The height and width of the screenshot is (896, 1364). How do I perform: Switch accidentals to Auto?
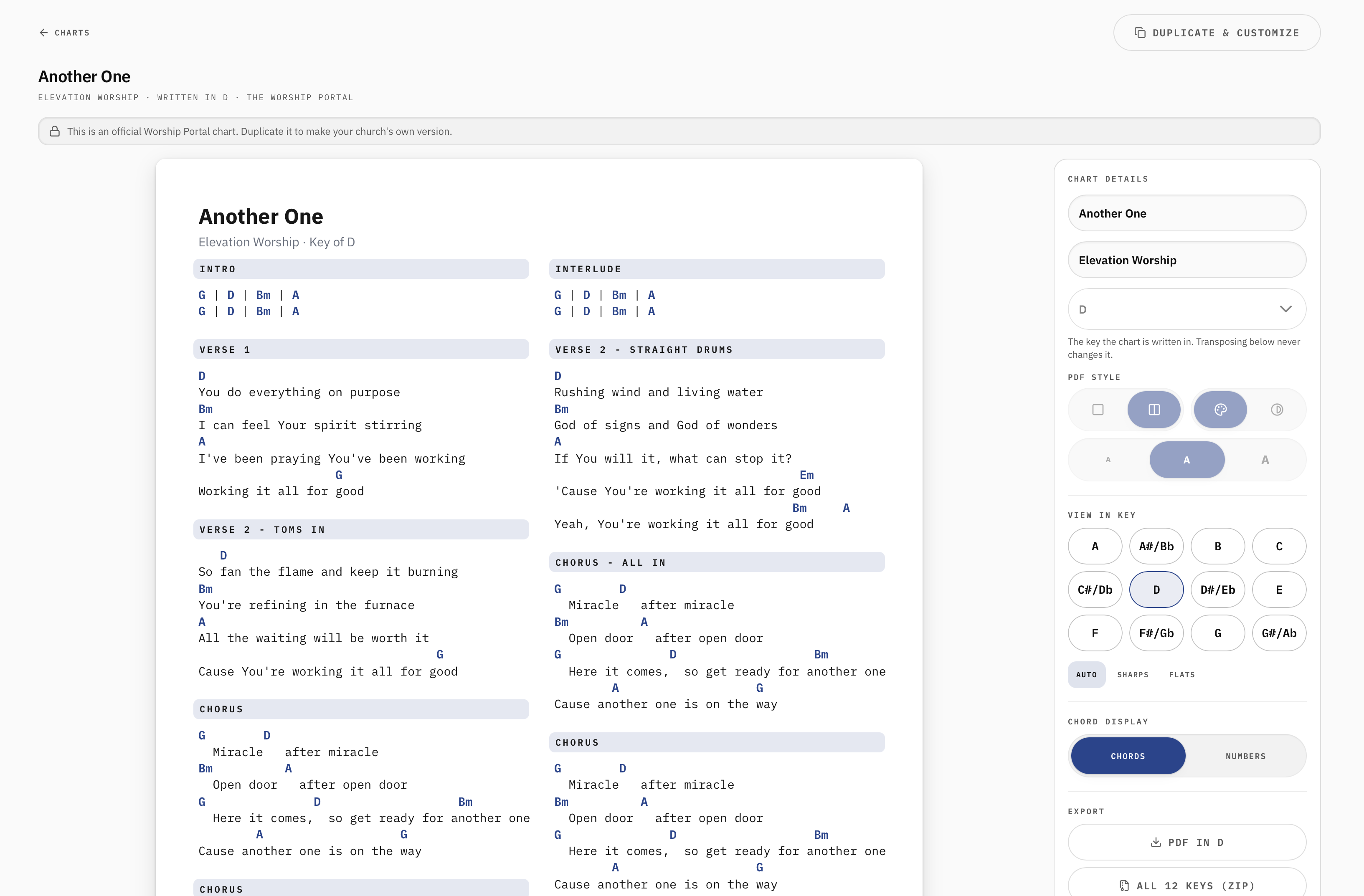click(1086, 674)
